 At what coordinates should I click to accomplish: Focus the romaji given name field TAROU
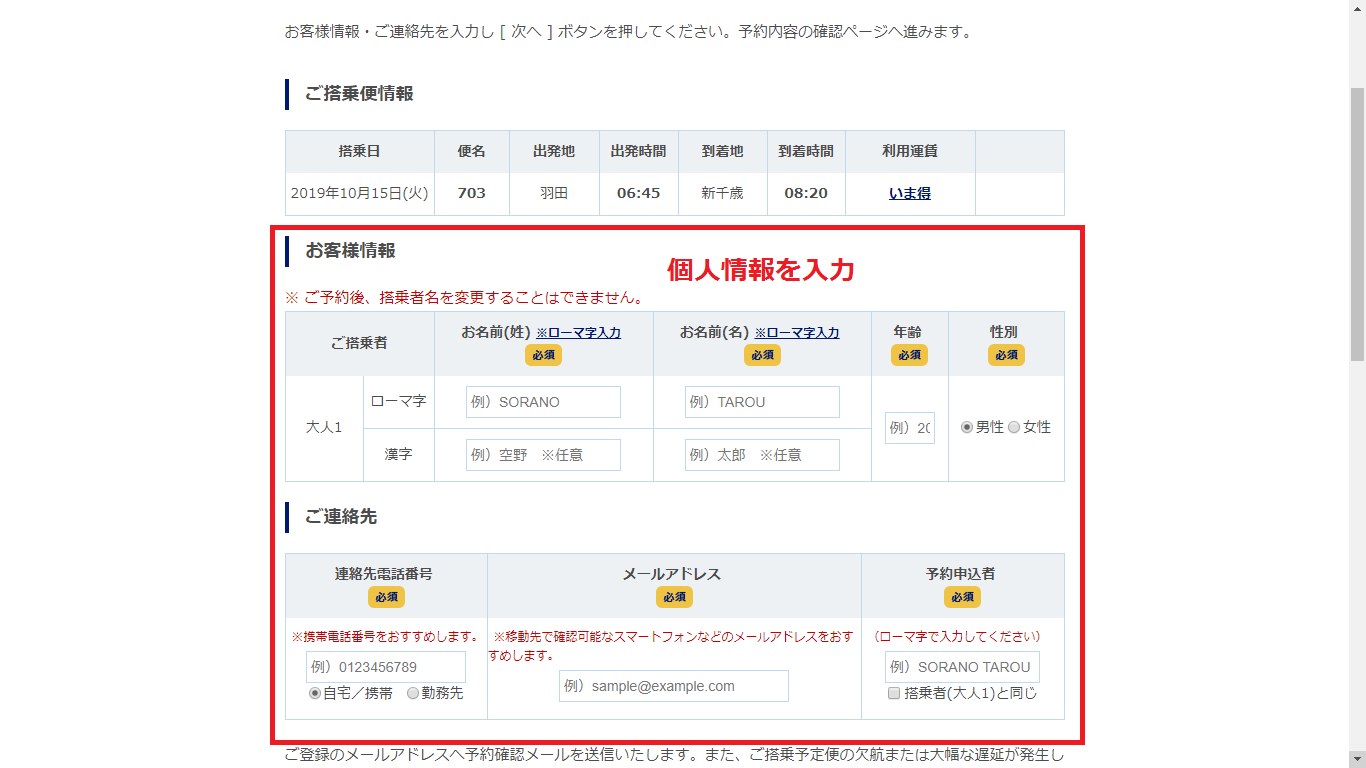tap(762, 402)
